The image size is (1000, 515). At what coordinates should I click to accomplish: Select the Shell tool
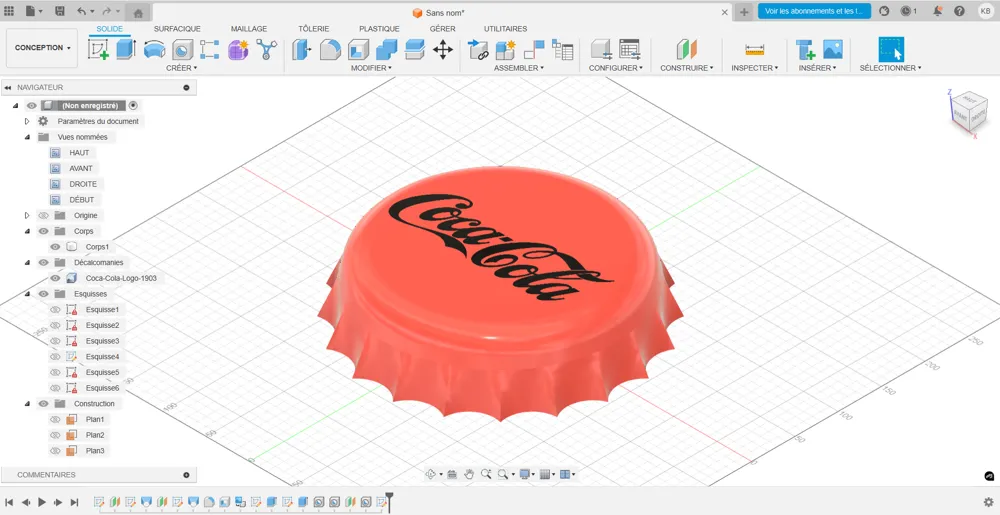pos(358,49)
